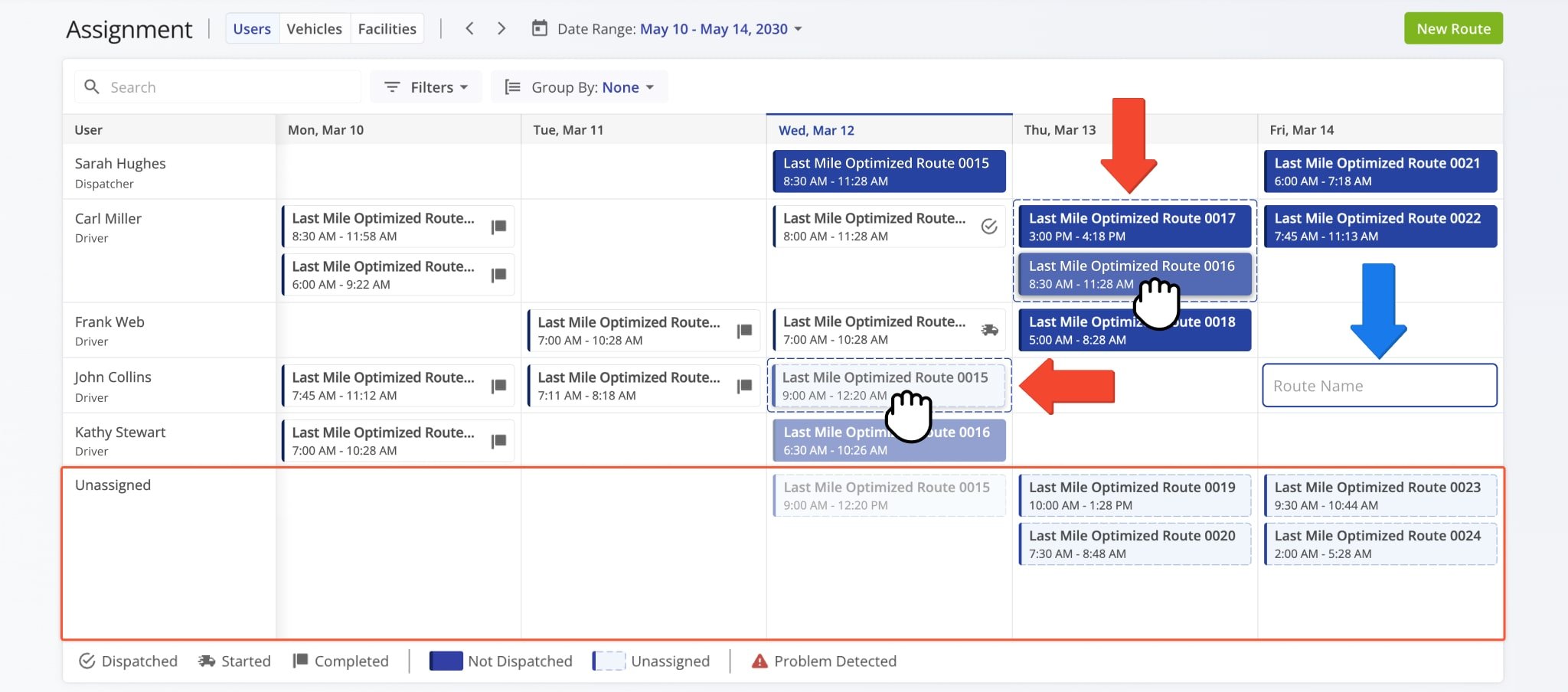Select Sarah Hughes Route 0015
The width and height of the screenshot is (1568, 692).
point(889,171)
